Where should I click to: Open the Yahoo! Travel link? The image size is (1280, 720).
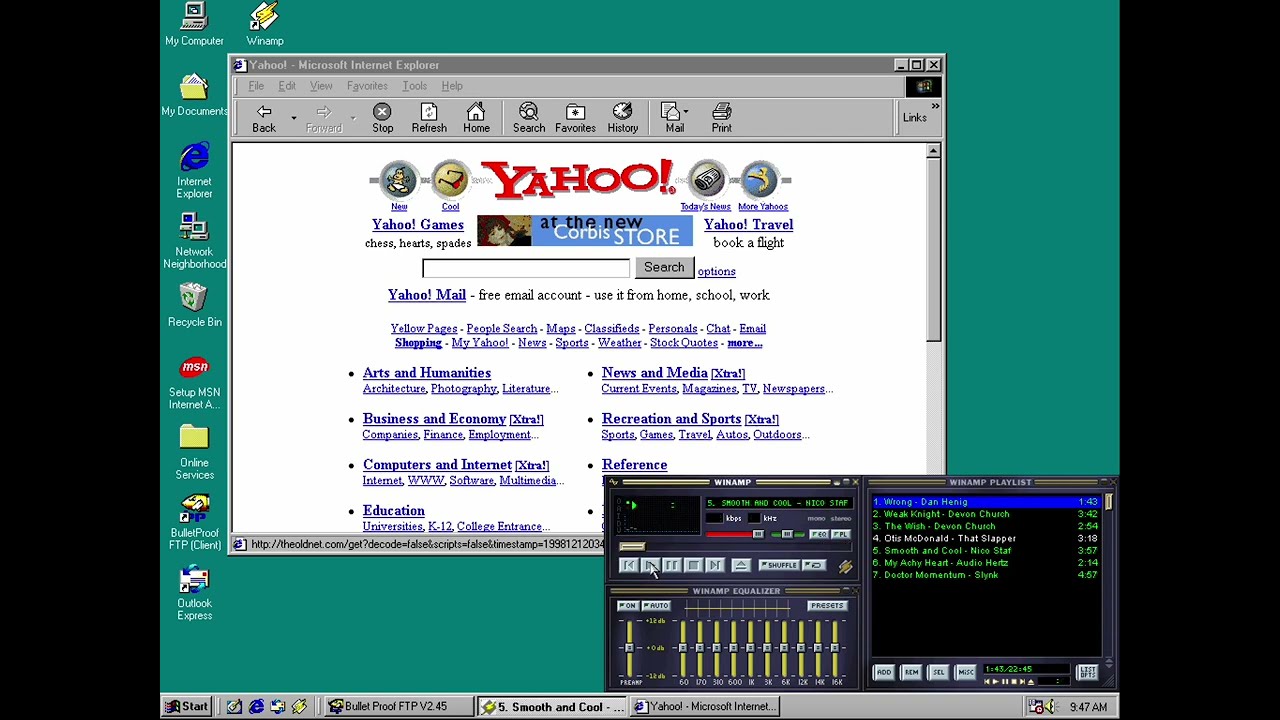point(749,225)
